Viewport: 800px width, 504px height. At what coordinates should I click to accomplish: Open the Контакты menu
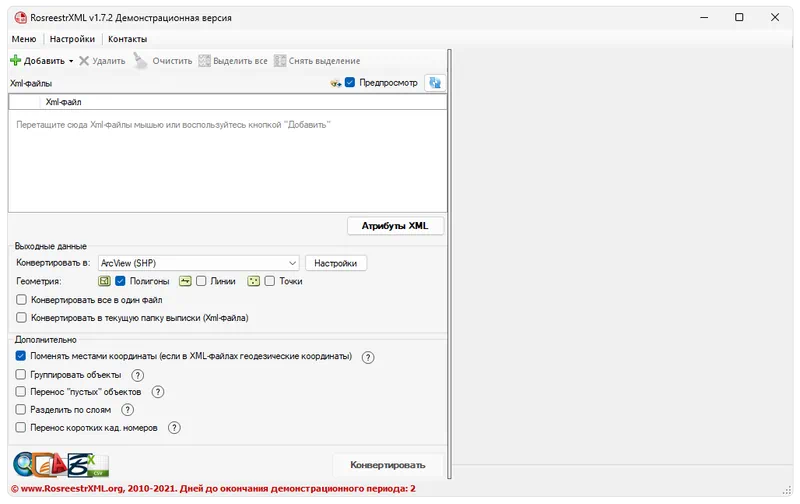pyautogui.click(x=128, y=39)
